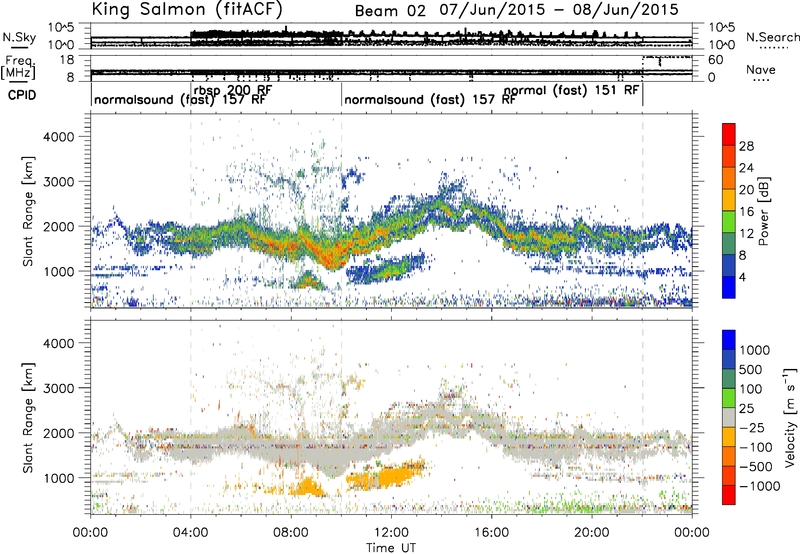Click the "Velocity [m s-1]" colorbar title
This screenshot has height=554, width=800.
coord(790,417)
